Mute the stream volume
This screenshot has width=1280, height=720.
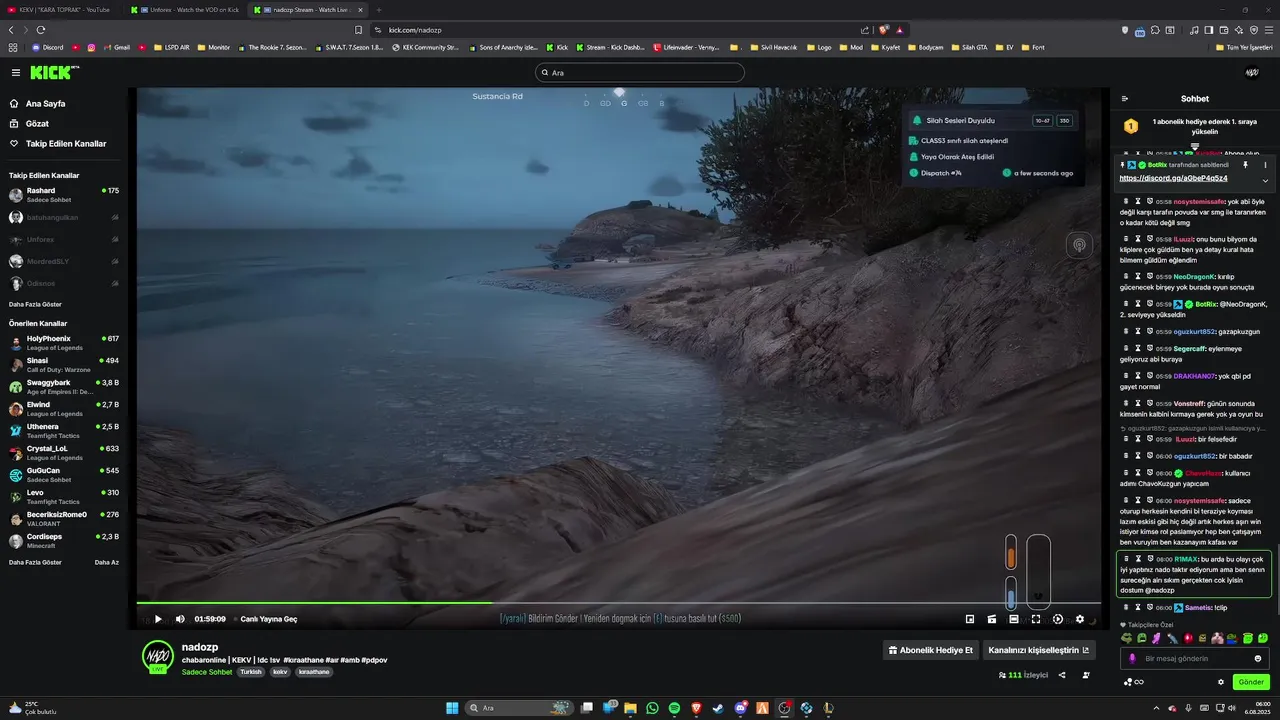point(180,619)
